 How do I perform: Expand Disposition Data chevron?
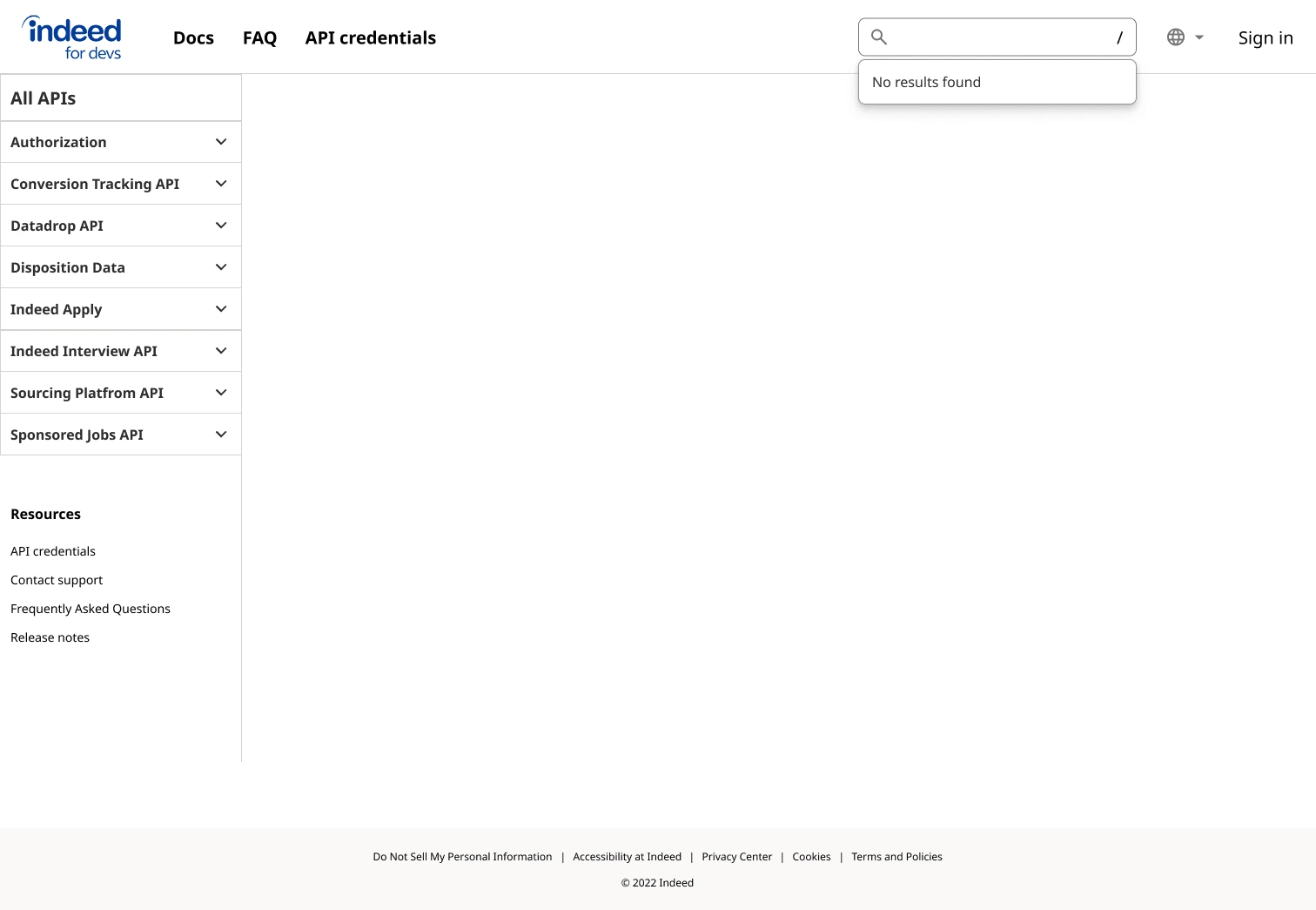tap(221, 267)
